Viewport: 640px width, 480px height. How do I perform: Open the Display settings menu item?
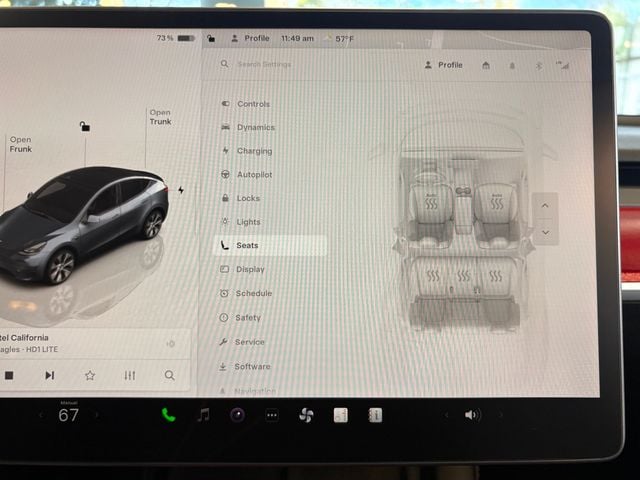(x=250, y=269)
